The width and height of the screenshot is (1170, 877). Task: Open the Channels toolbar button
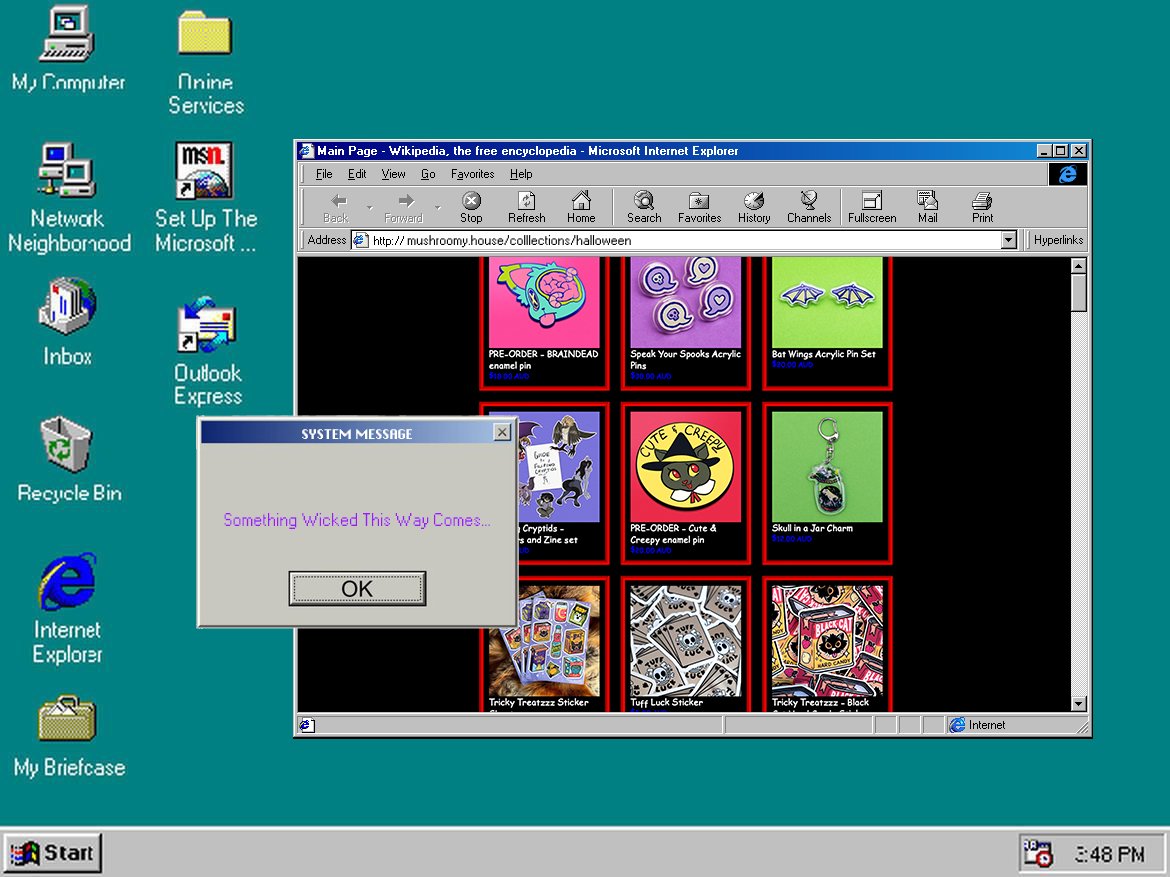(x=809, y=207)
